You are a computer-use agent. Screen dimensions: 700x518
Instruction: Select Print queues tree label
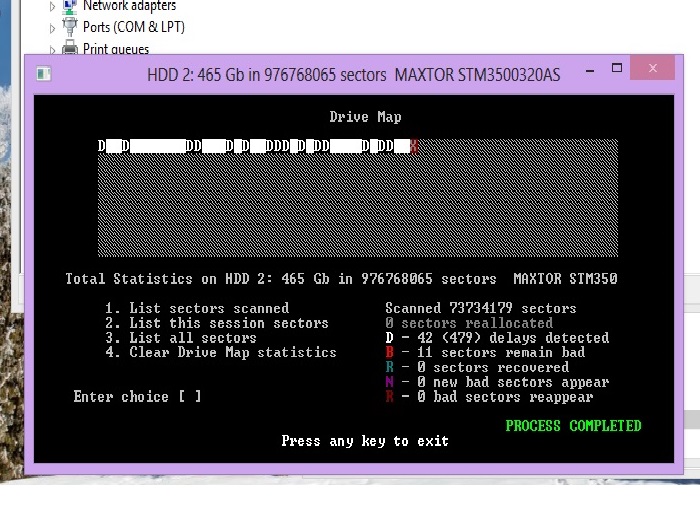(x=116, y=48)
